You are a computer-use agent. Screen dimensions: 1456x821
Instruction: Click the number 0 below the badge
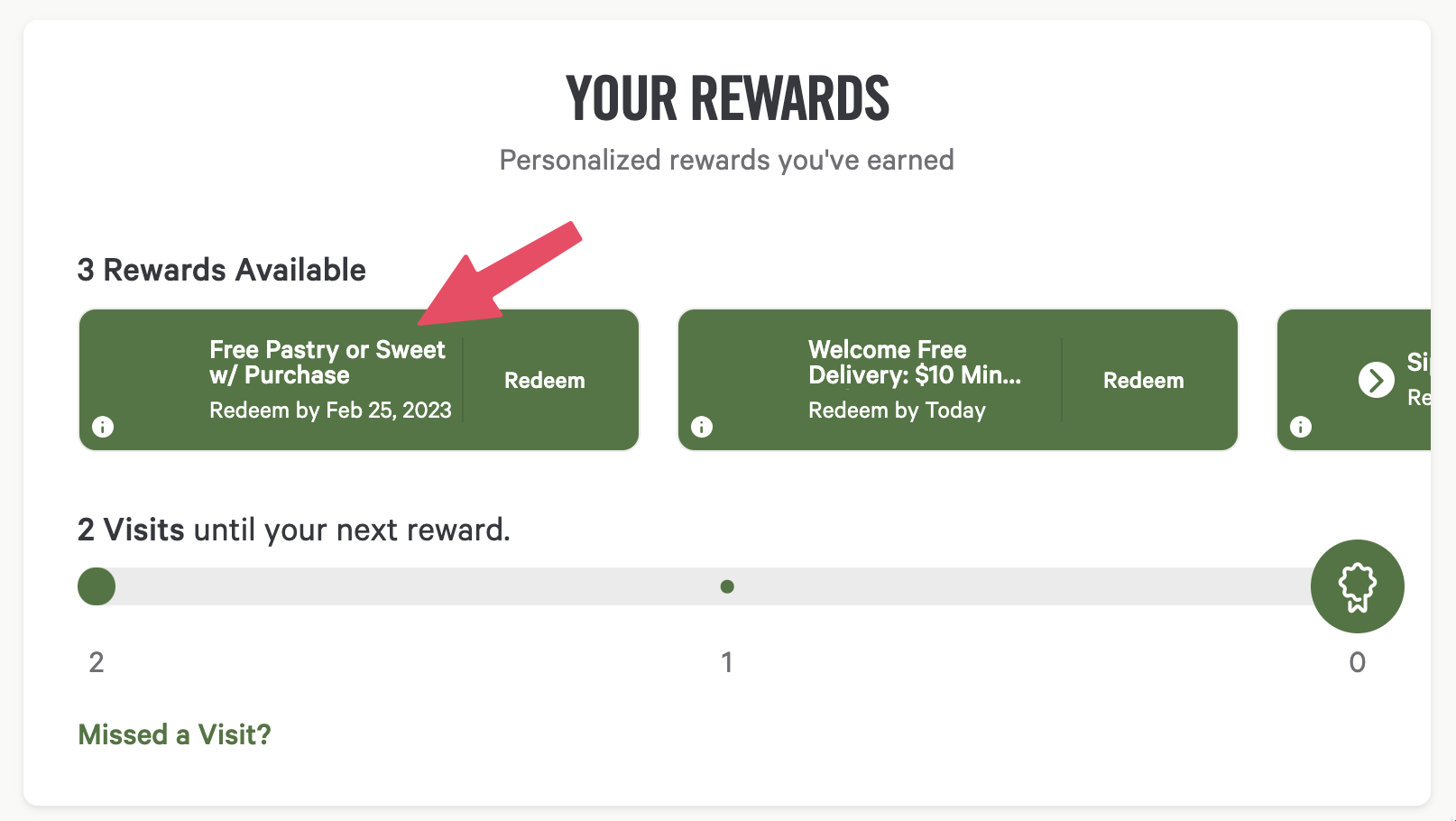click(x=1357, y=661)
